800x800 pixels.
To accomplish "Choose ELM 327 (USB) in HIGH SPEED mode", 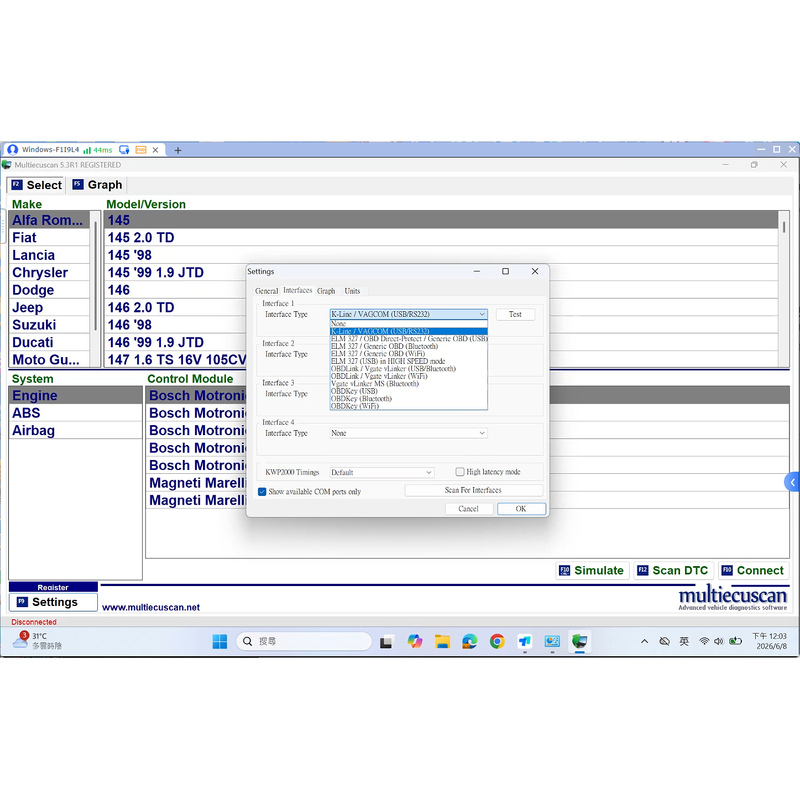I will click(x=408, y=361).
